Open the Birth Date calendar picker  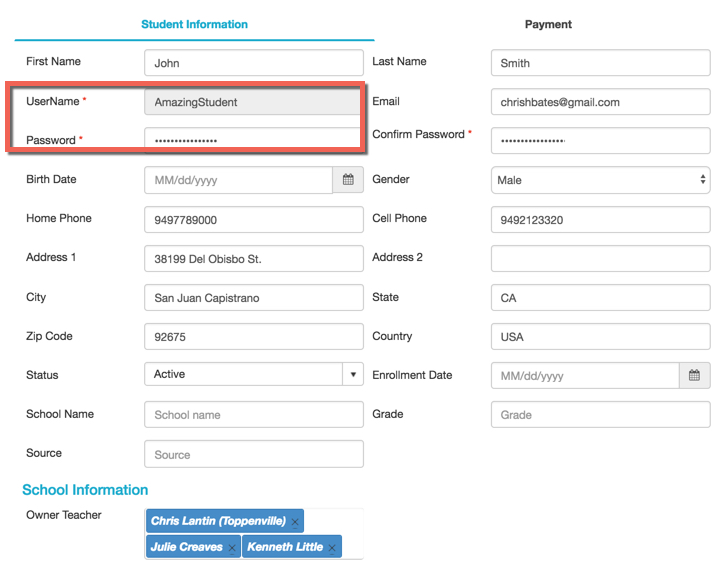coord(348,180)
